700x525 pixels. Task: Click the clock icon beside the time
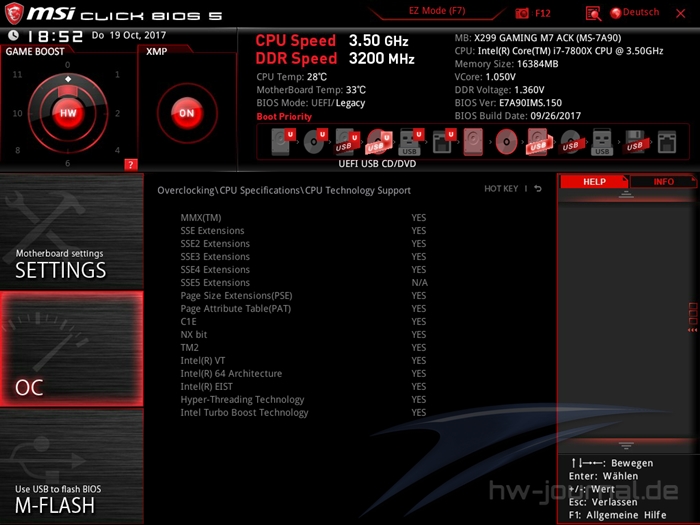(13, 35)
